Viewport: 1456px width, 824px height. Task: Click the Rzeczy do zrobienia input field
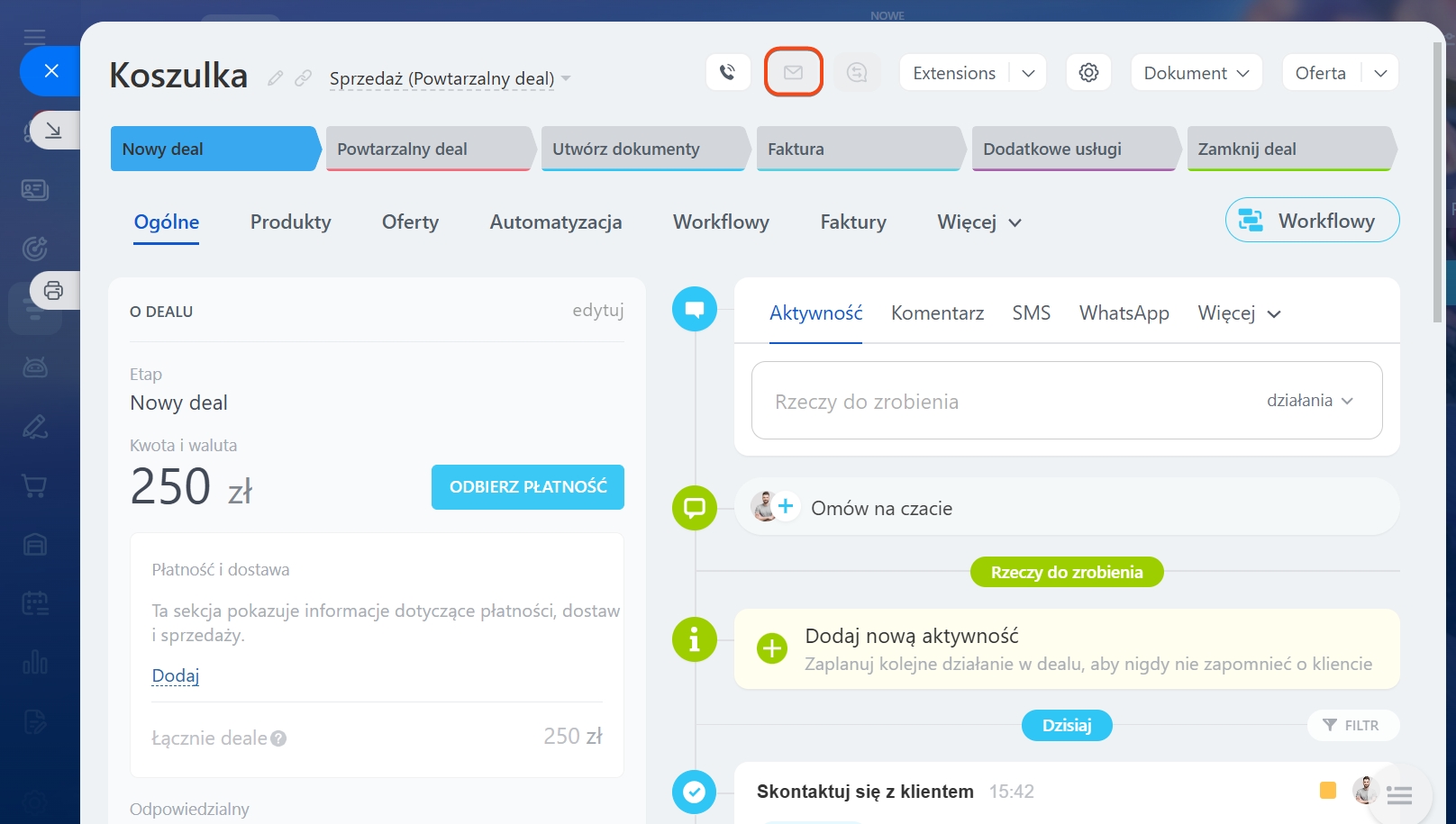(x=1067, y=401)
